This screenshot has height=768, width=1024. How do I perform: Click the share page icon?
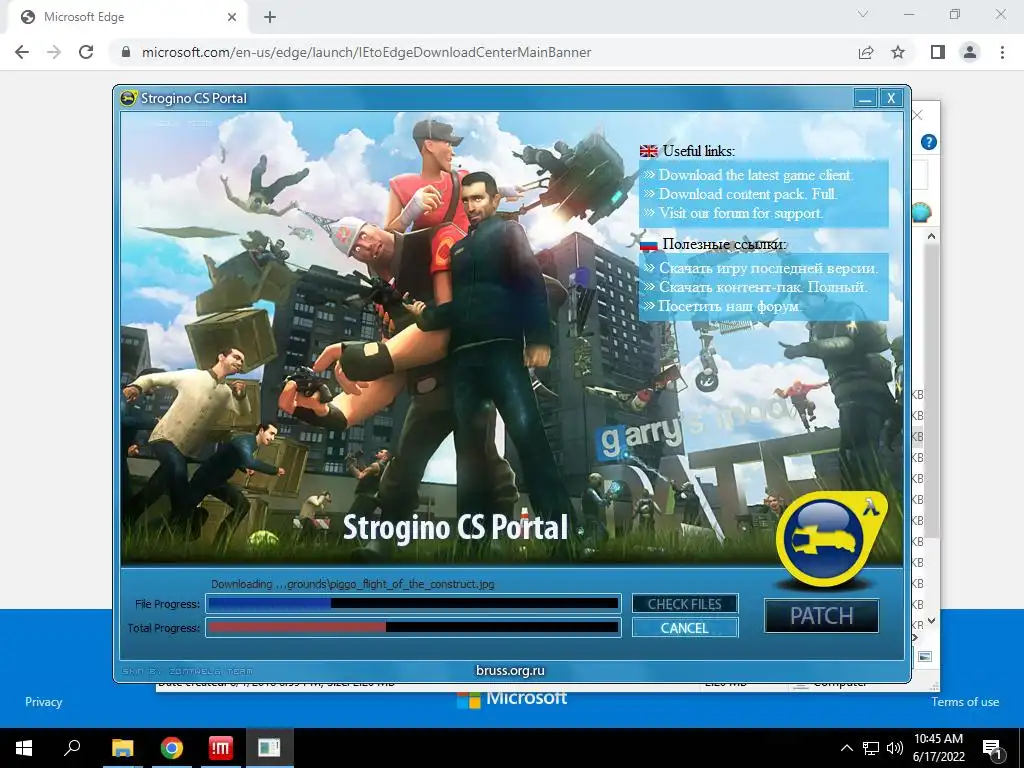[x=866, y=52]
